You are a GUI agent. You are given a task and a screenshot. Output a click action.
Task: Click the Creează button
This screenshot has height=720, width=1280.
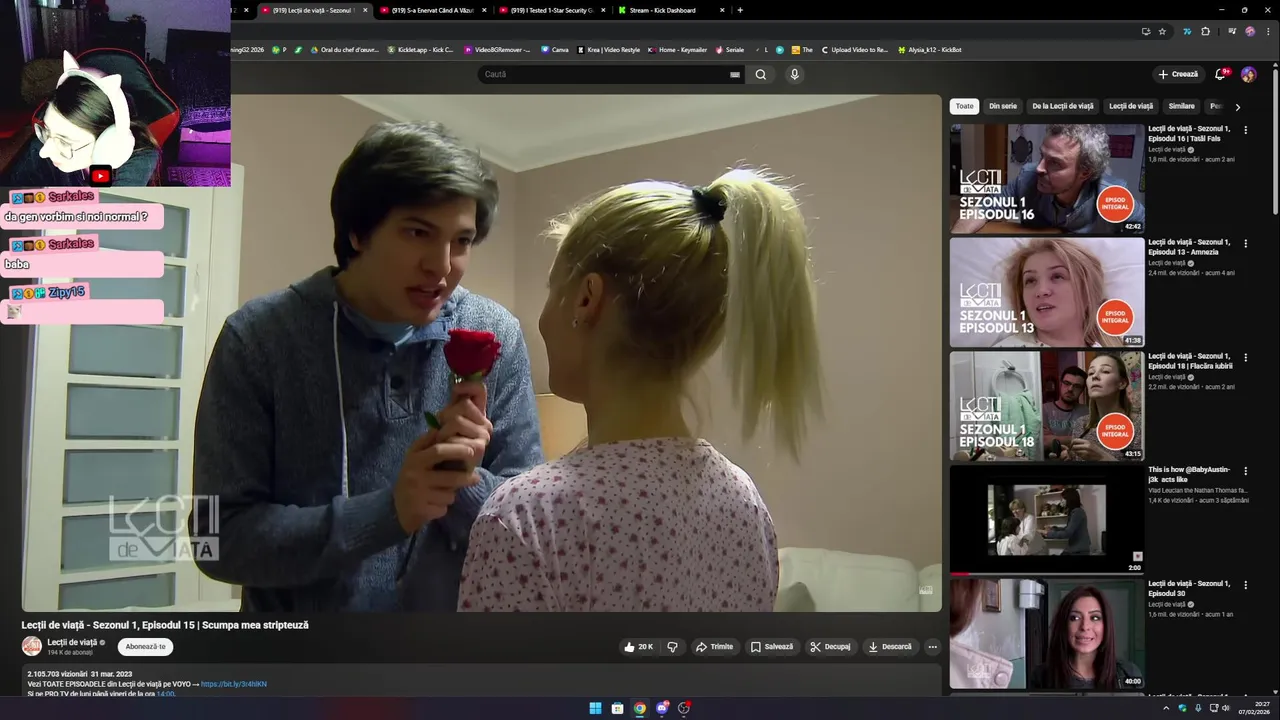[1178, 74]
